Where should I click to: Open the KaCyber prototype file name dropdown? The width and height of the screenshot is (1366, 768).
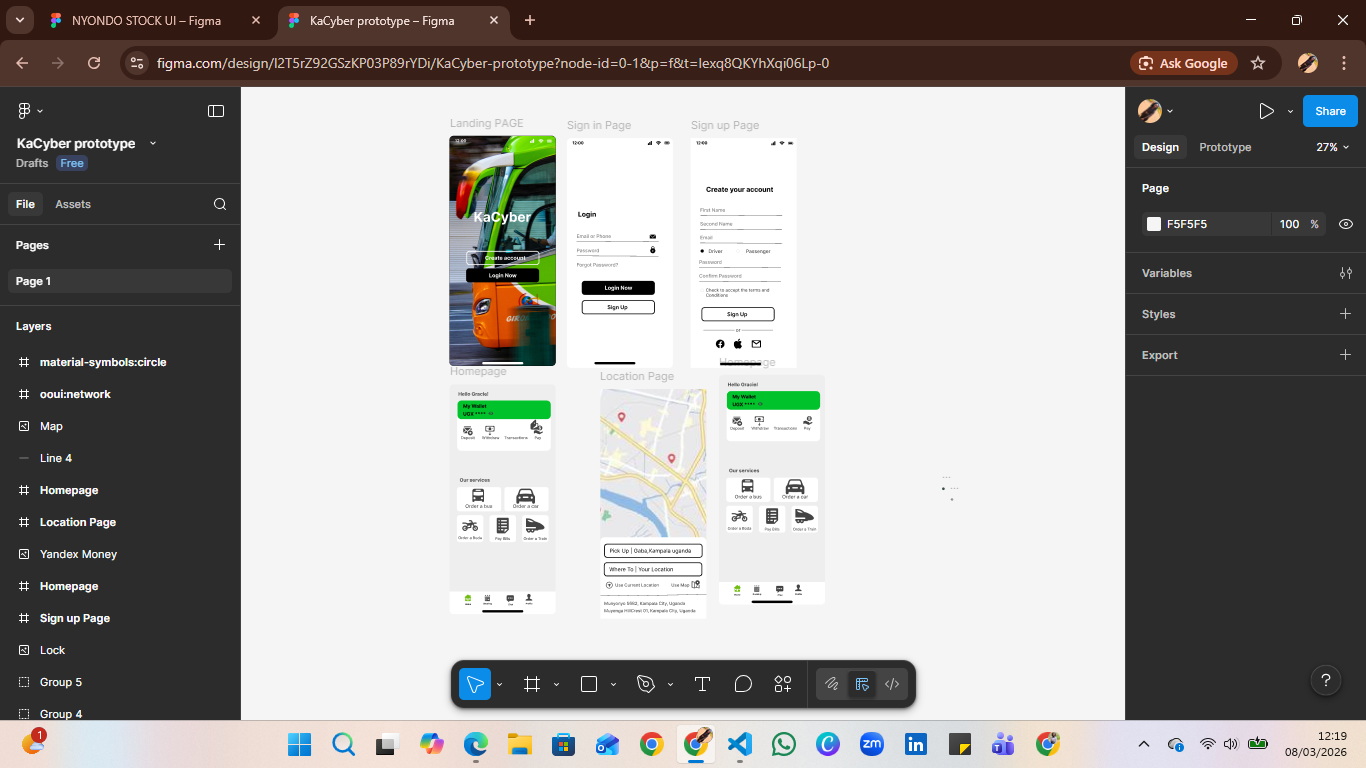click(153, 144)
